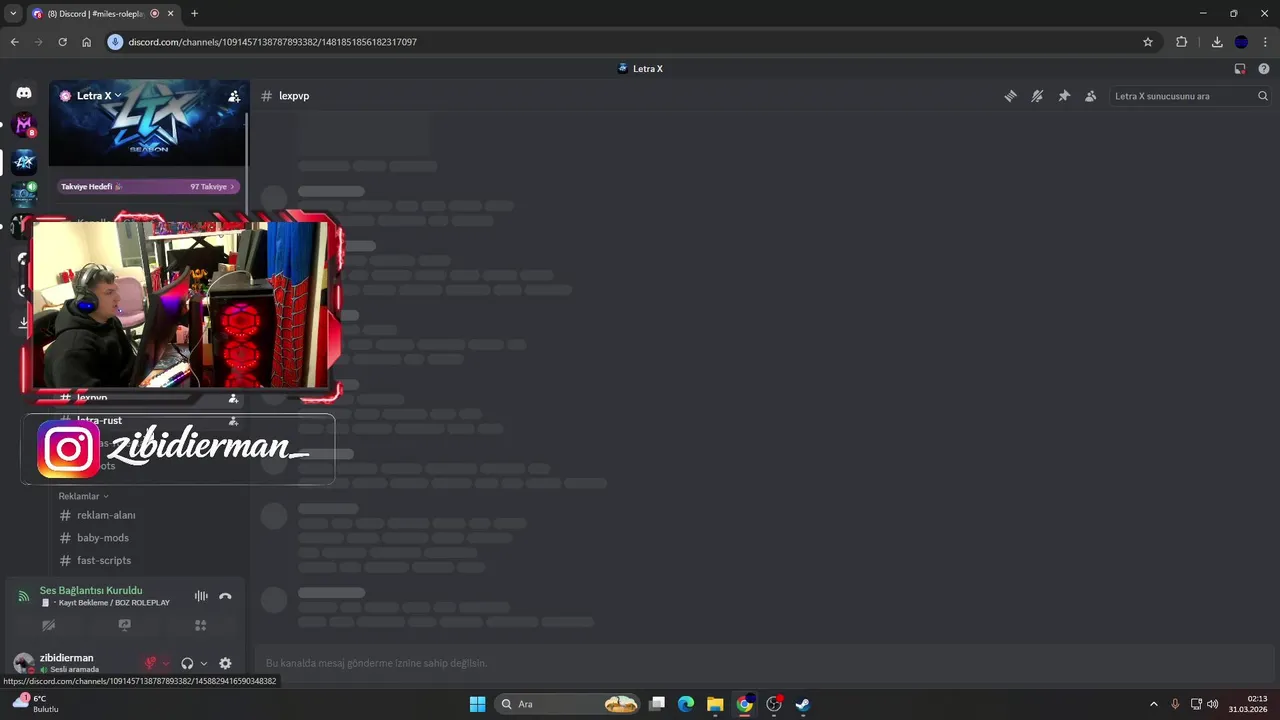Image resolution: width=1280 pixels, height=720 pixels.
Task: Click the lexpvp channel title in header
Action: (x=294, y=96)
